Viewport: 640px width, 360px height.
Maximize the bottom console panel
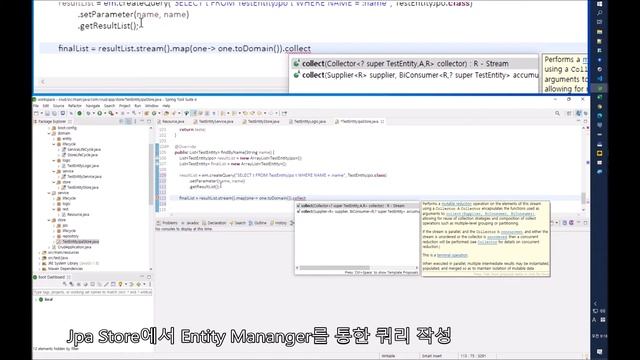[585, 223]
